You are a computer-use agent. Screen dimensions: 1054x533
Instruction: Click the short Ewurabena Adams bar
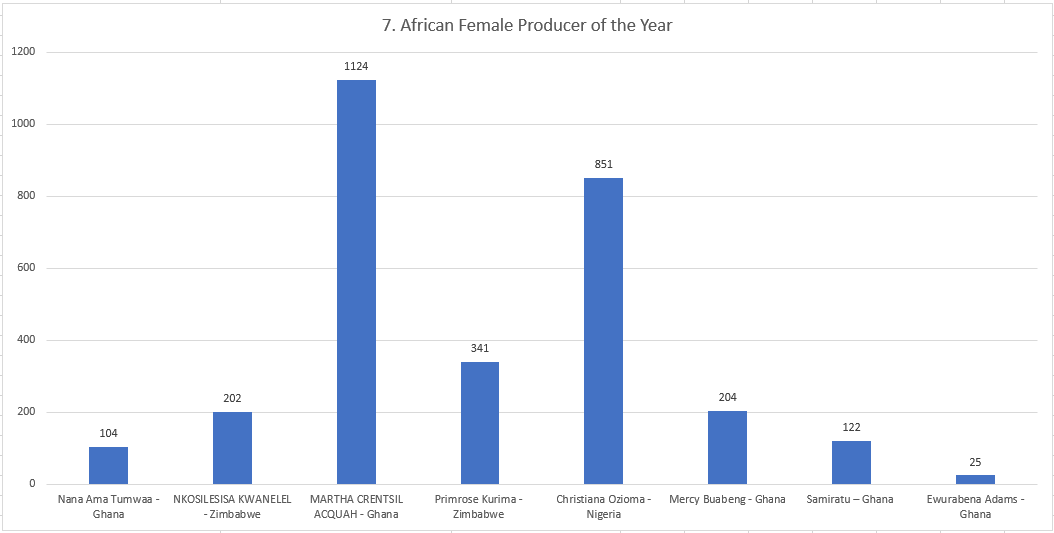pyautogui.click(x=975, y=479)
